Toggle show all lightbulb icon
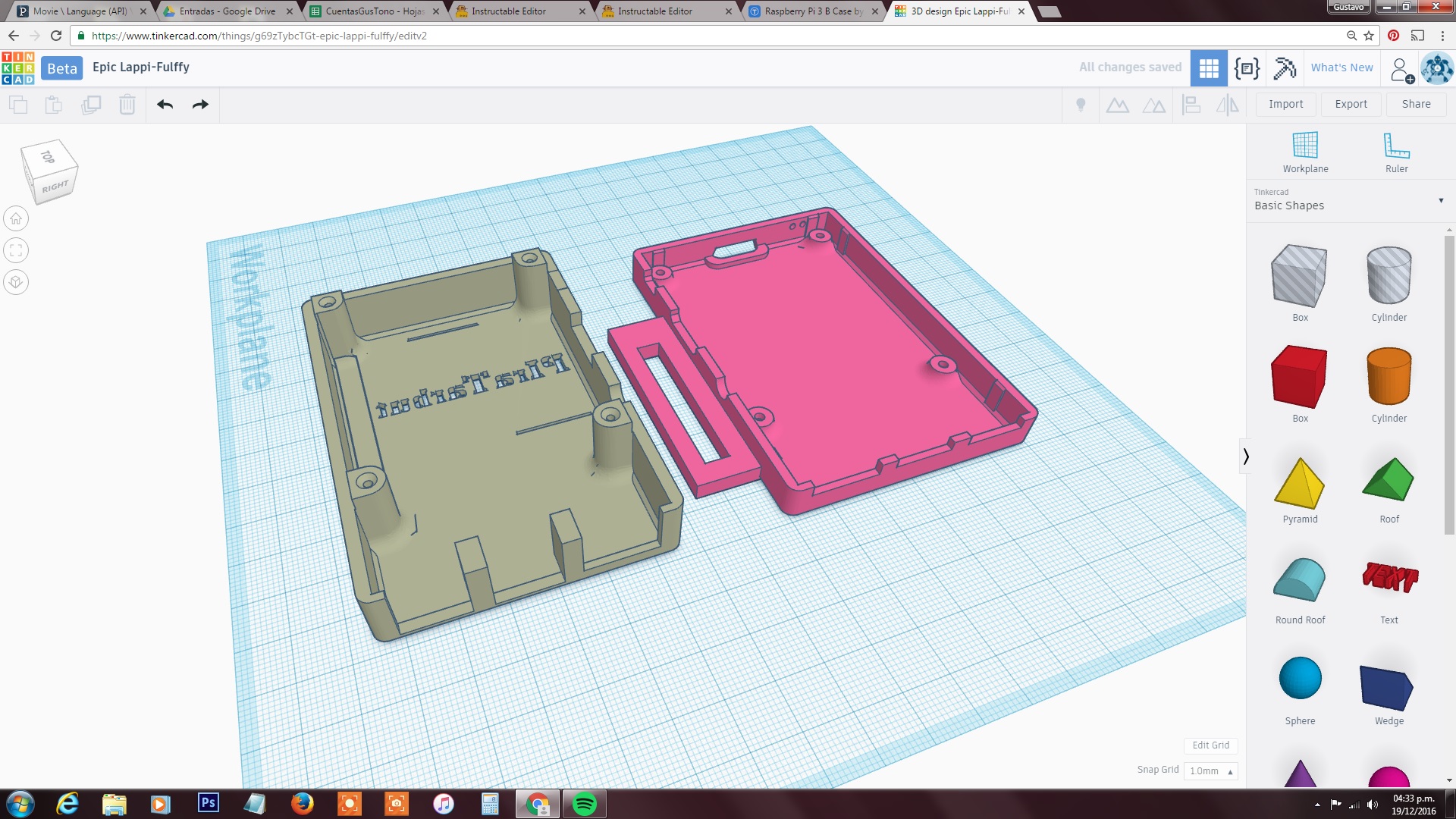 coord(1081,105)
